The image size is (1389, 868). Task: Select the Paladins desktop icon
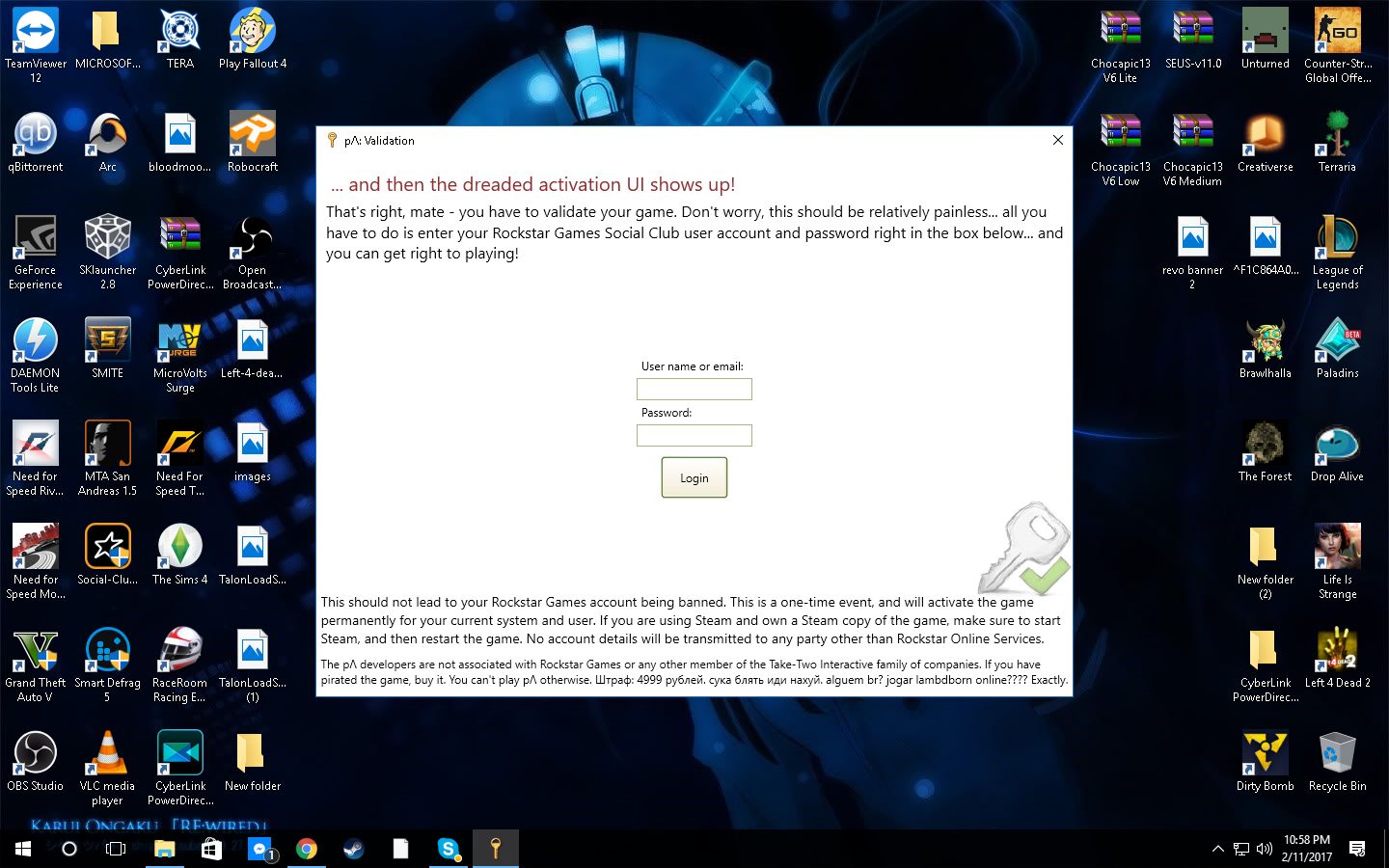pyautogui.click(x=1338, y=349)
